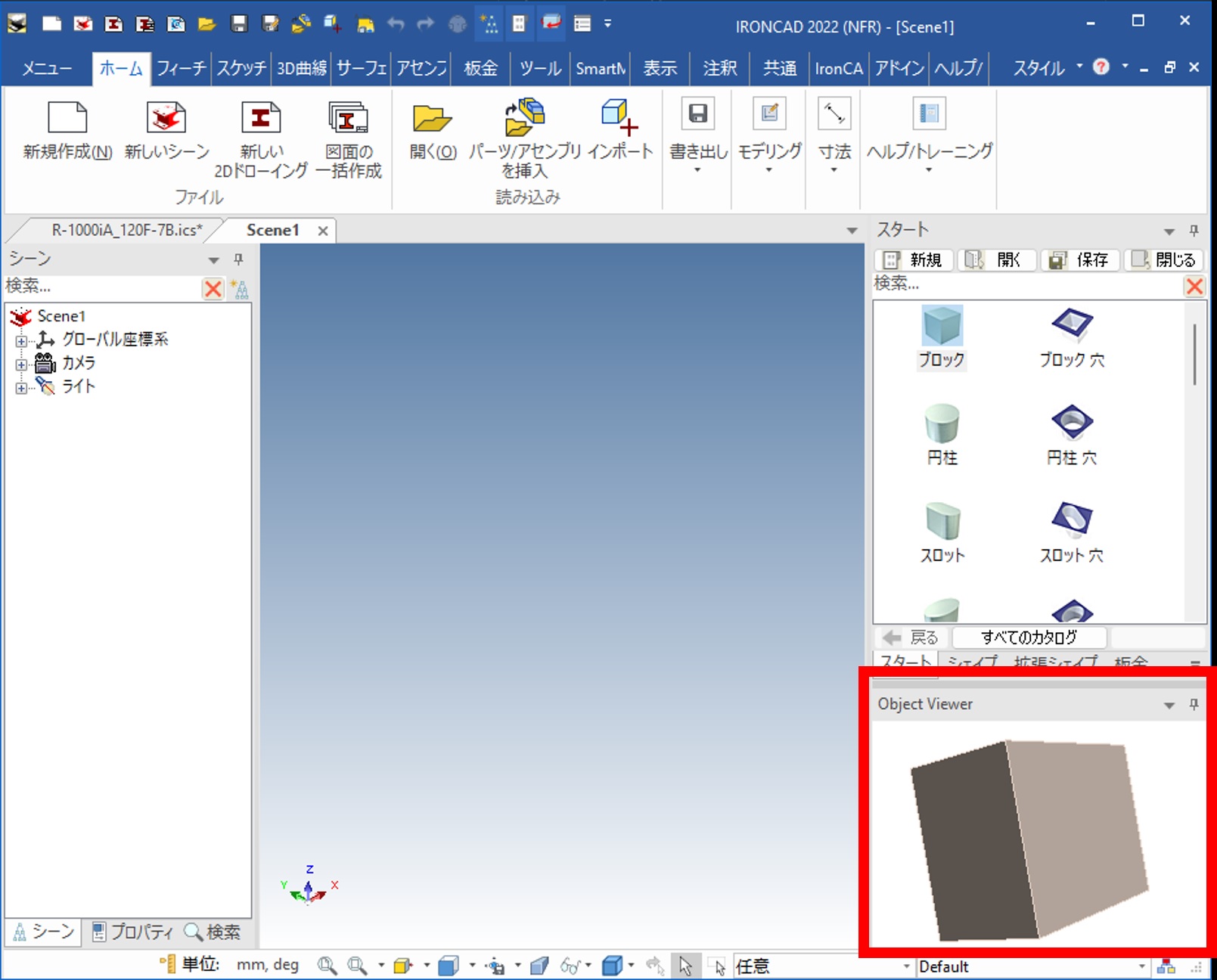This screenshot has width=1217, height=980.
Task: Switch to 検索 tab at panel bottom
Action: (213, 932)
